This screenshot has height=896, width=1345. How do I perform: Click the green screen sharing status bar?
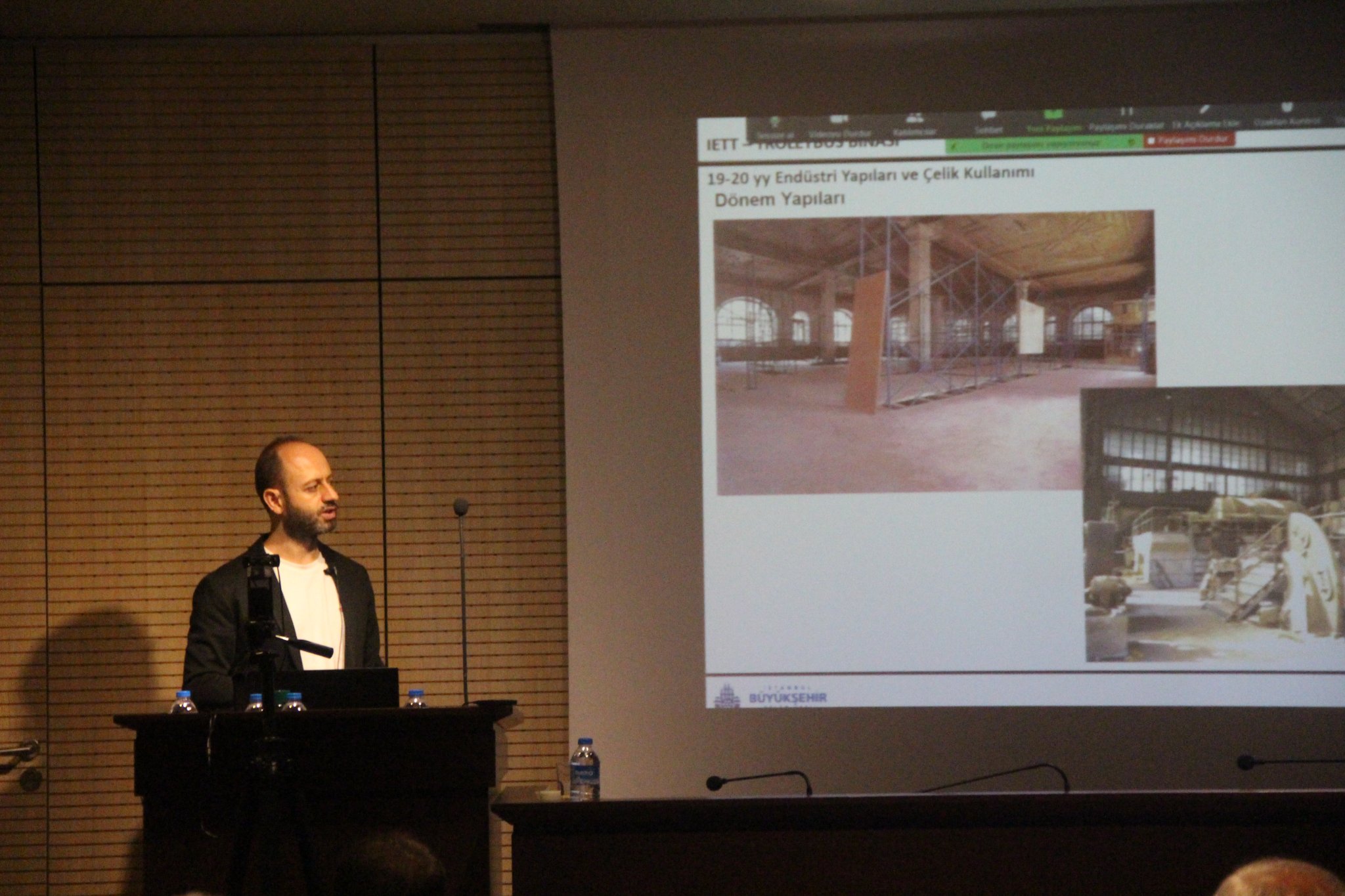tap(1044, 144)
